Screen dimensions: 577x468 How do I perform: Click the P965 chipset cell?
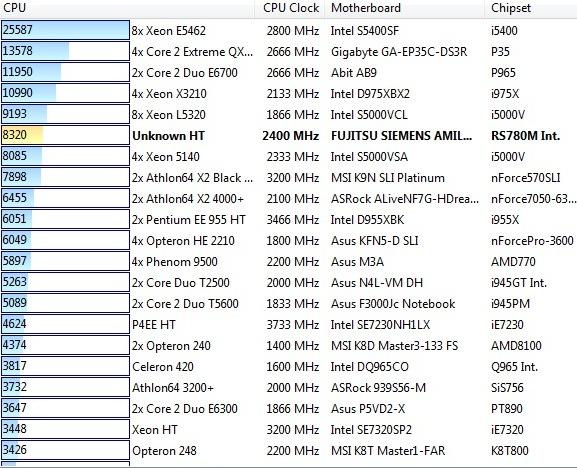(x=503, y=73)
